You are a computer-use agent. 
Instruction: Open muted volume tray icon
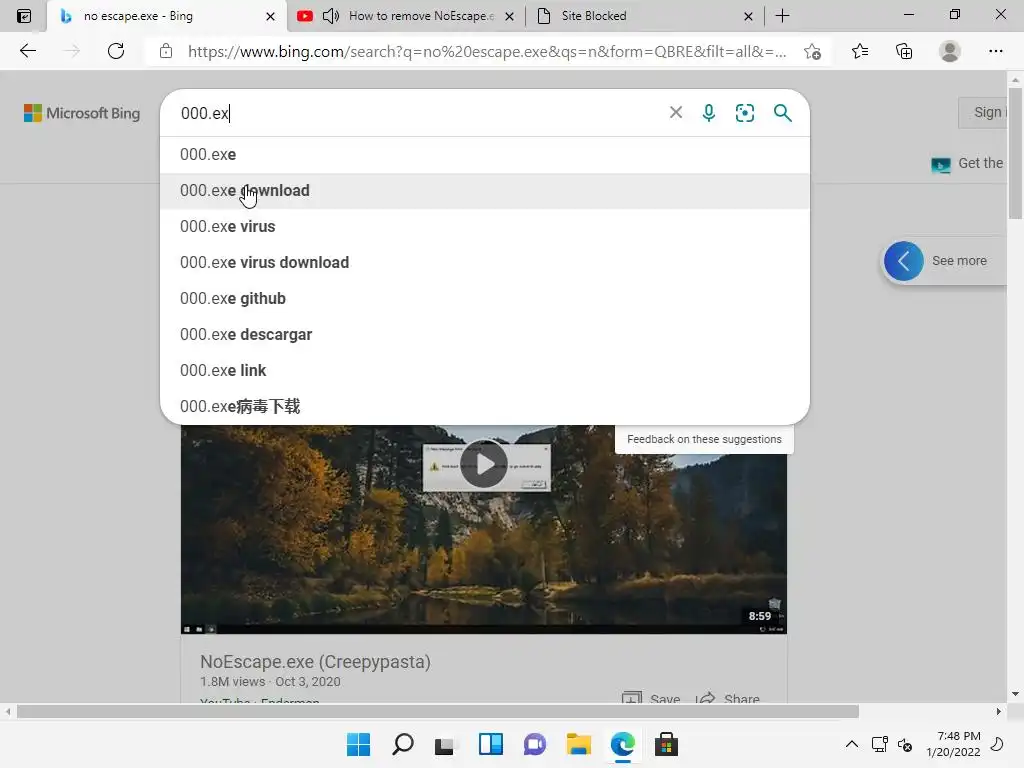905,744
